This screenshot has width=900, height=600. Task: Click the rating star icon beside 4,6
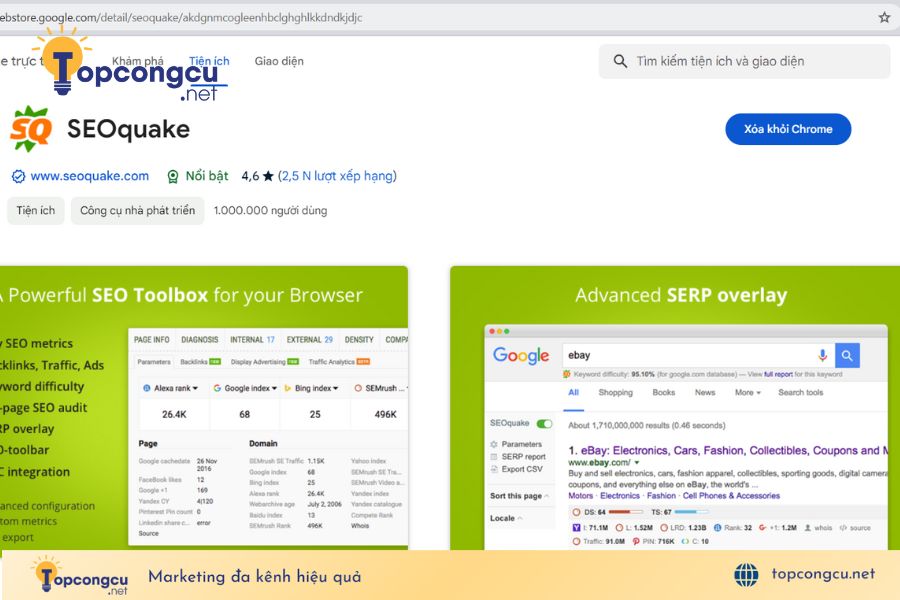[x=268, y=176]
